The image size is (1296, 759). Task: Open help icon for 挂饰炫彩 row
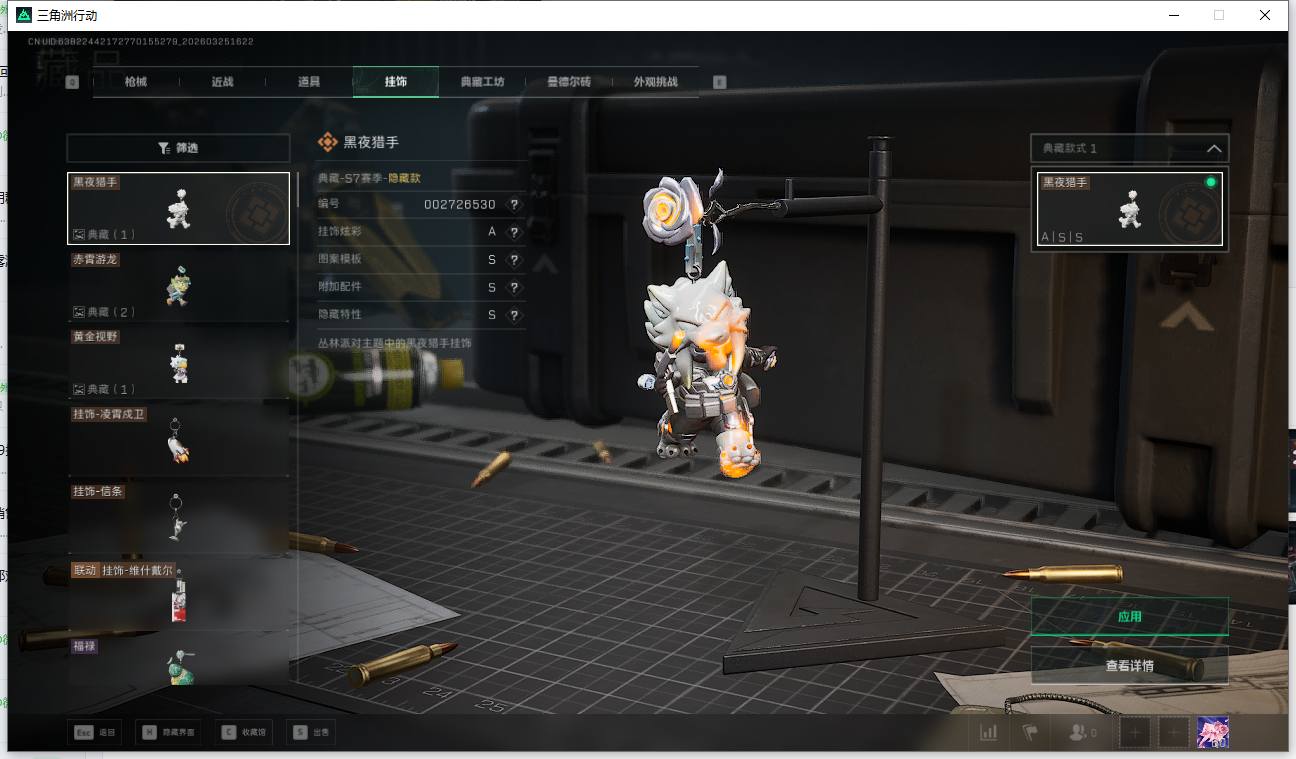click(x=514, y=232)
